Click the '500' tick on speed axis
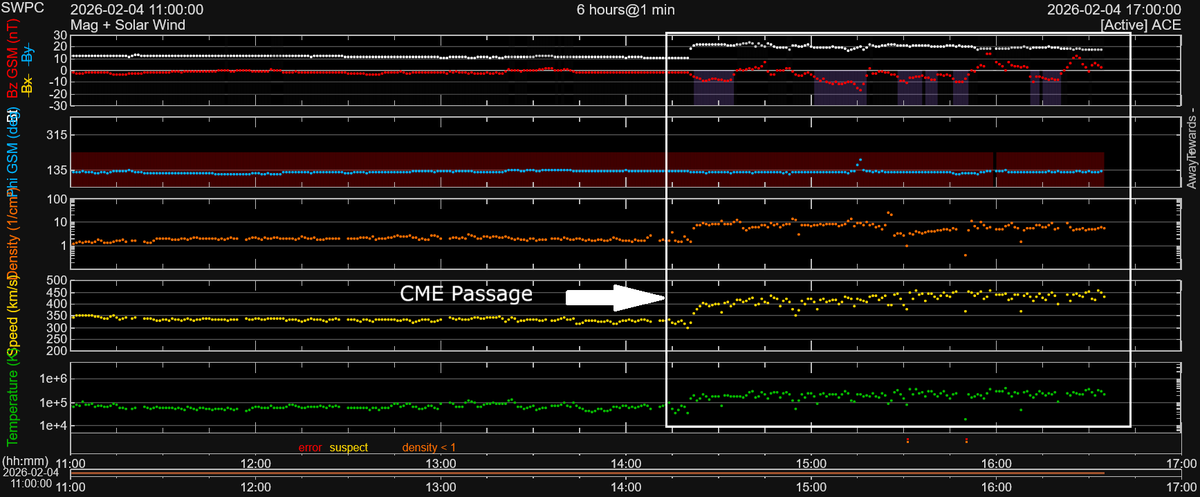This screenshot has width=1200, height=497. click(x=56, y=280)
